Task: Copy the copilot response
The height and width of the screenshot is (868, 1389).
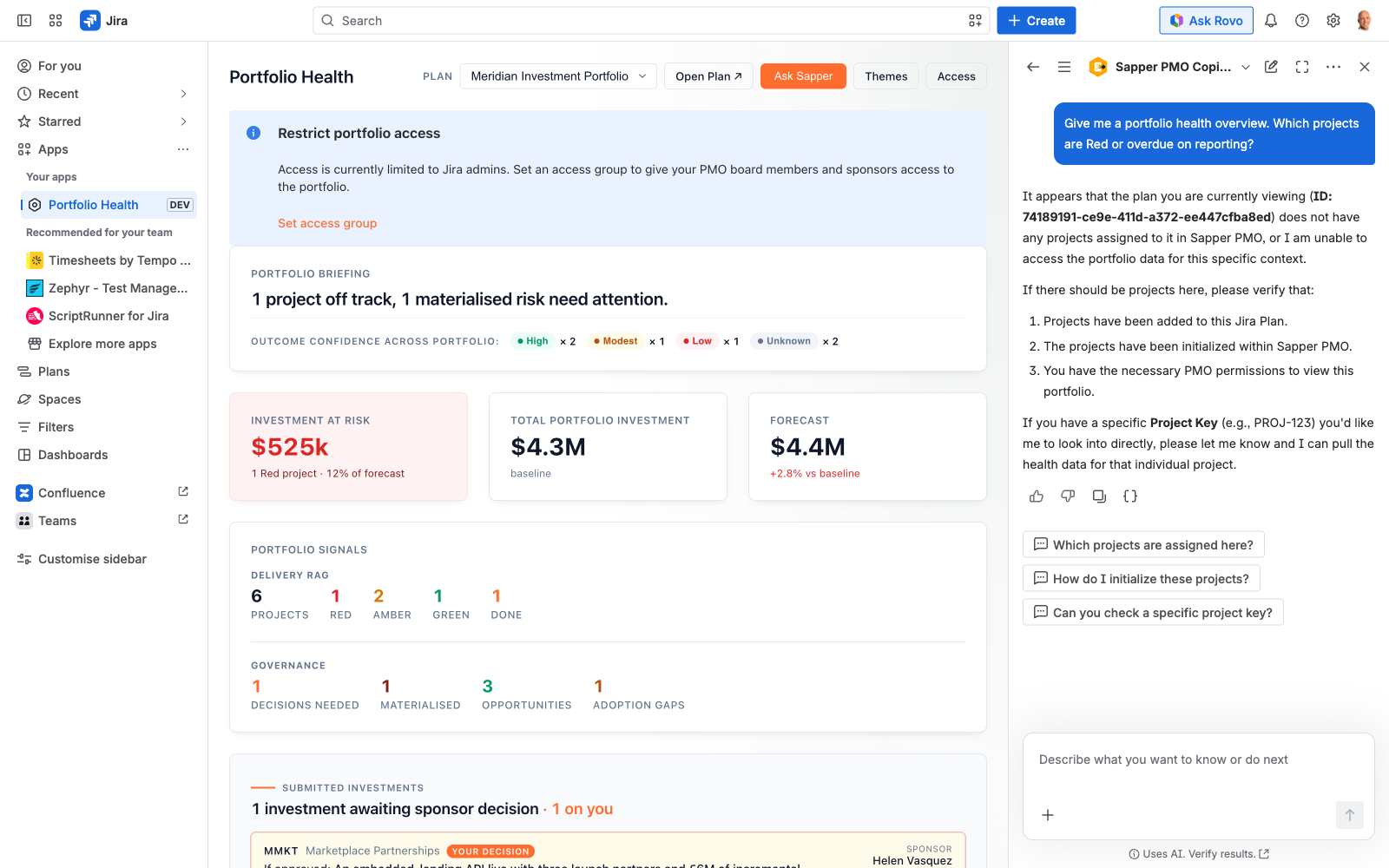Action: click(1099, 496)
